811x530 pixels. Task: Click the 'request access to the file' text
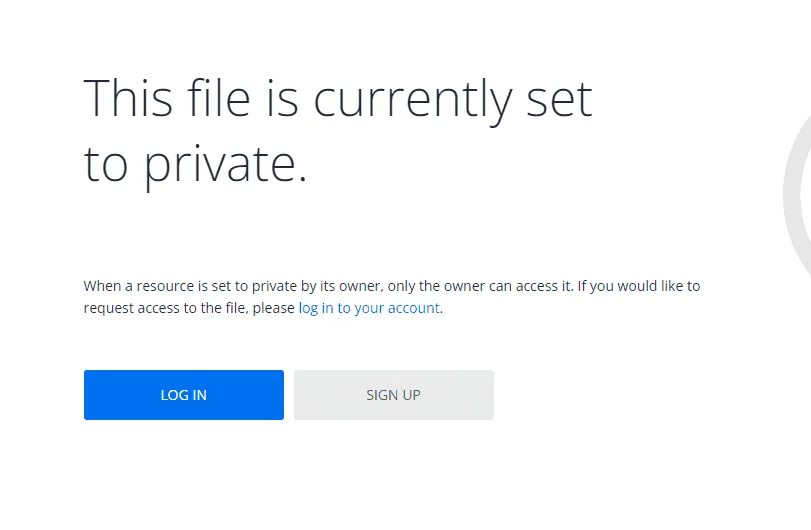166,308
